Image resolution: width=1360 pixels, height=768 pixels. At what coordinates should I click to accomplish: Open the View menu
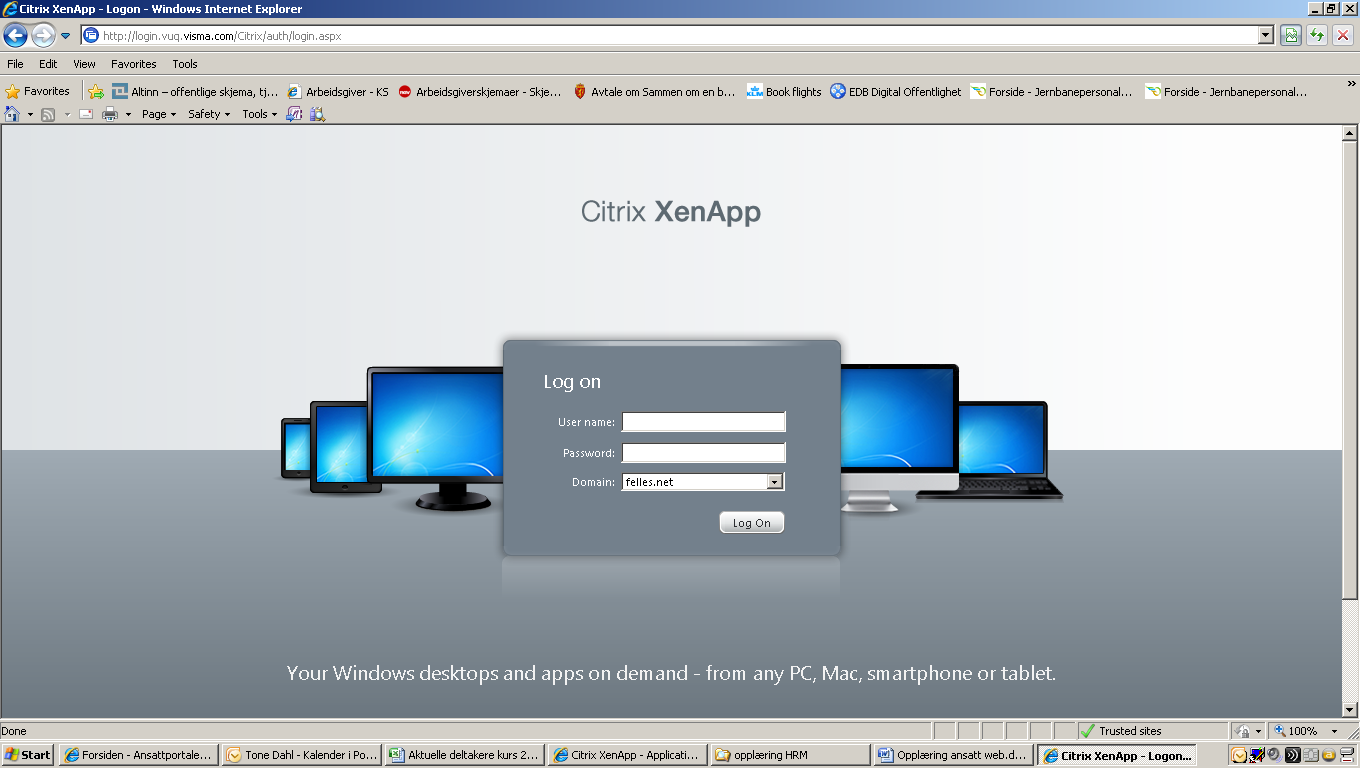(84, 64)
